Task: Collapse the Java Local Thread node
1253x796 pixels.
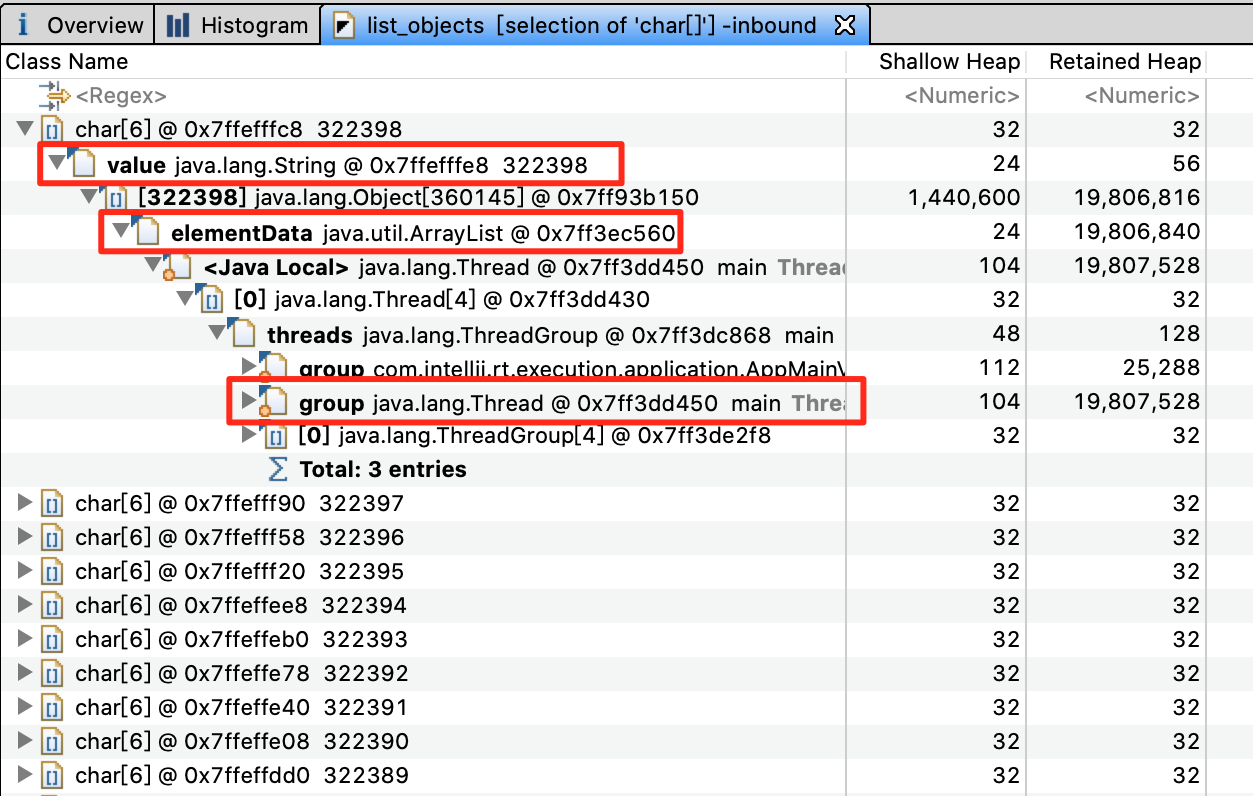Action: point(153,265)
